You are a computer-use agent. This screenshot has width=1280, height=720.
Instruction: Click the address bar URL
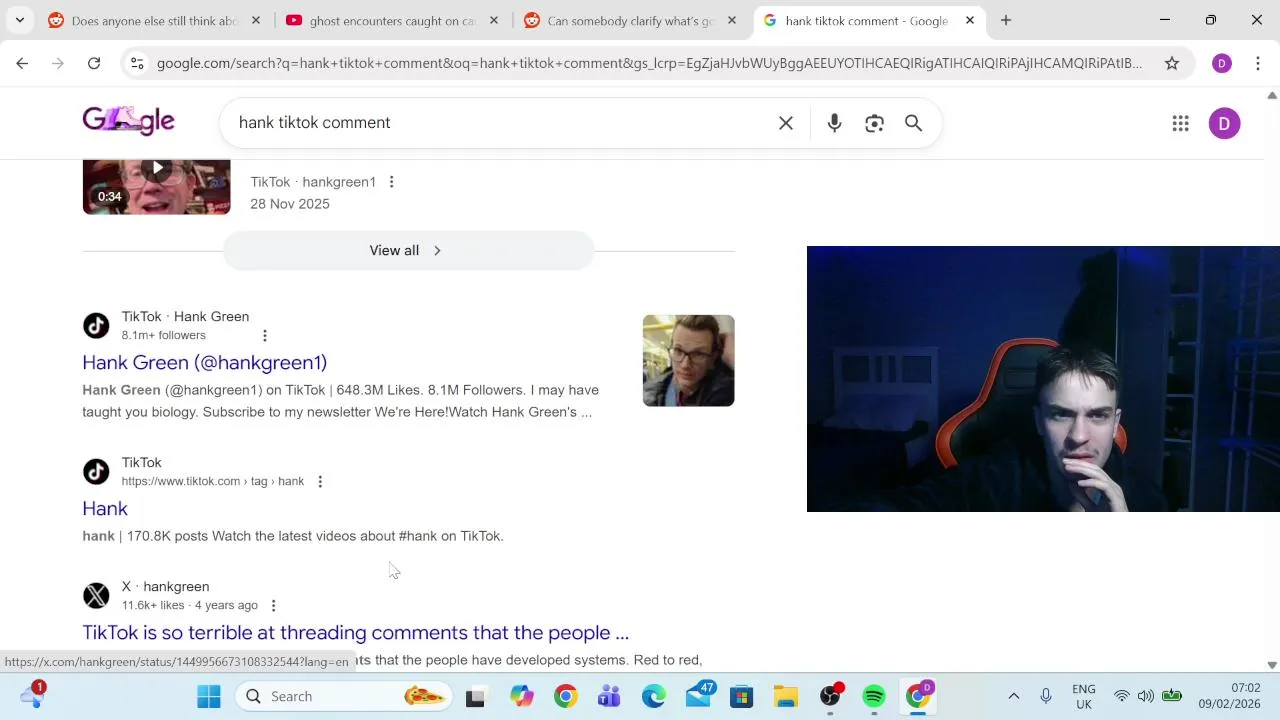pos(649,63)
